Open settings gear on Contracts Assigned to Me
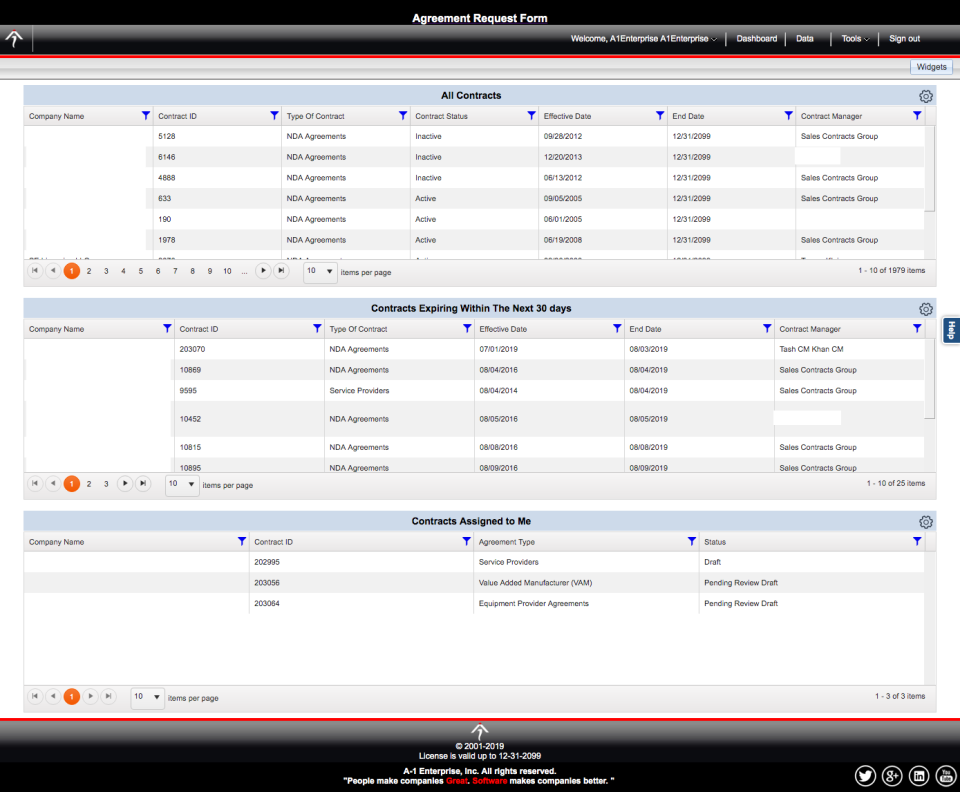 point(925,521)
